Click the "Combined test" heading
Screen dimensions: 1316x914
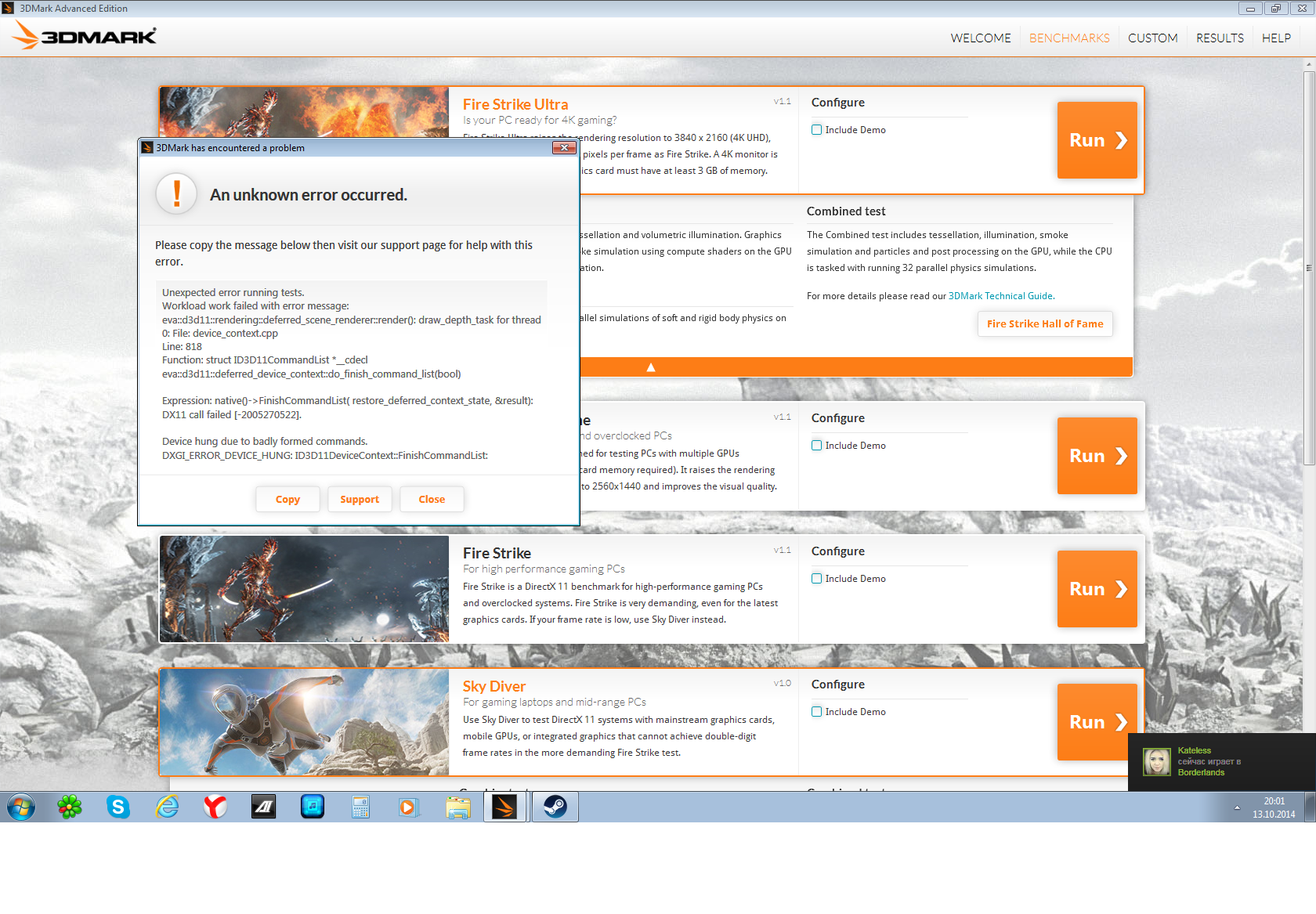tap(846, 211)
